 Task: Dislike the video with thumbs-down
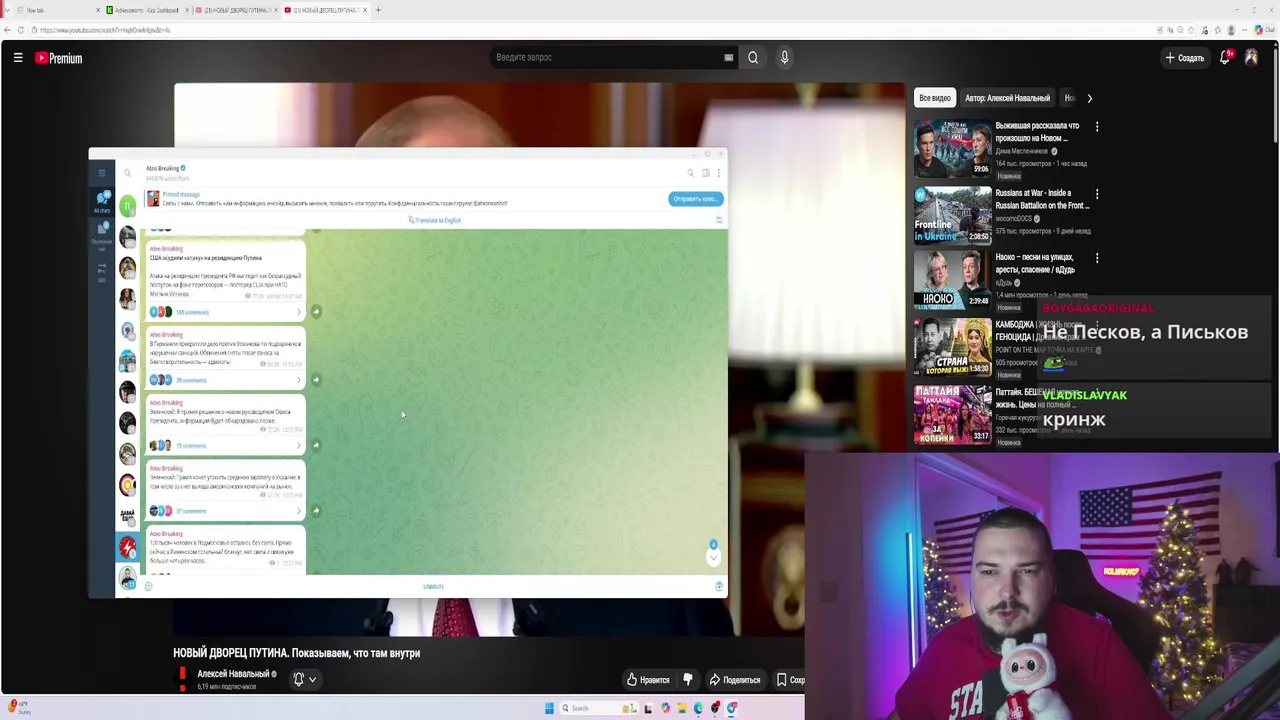coord(687,680)
